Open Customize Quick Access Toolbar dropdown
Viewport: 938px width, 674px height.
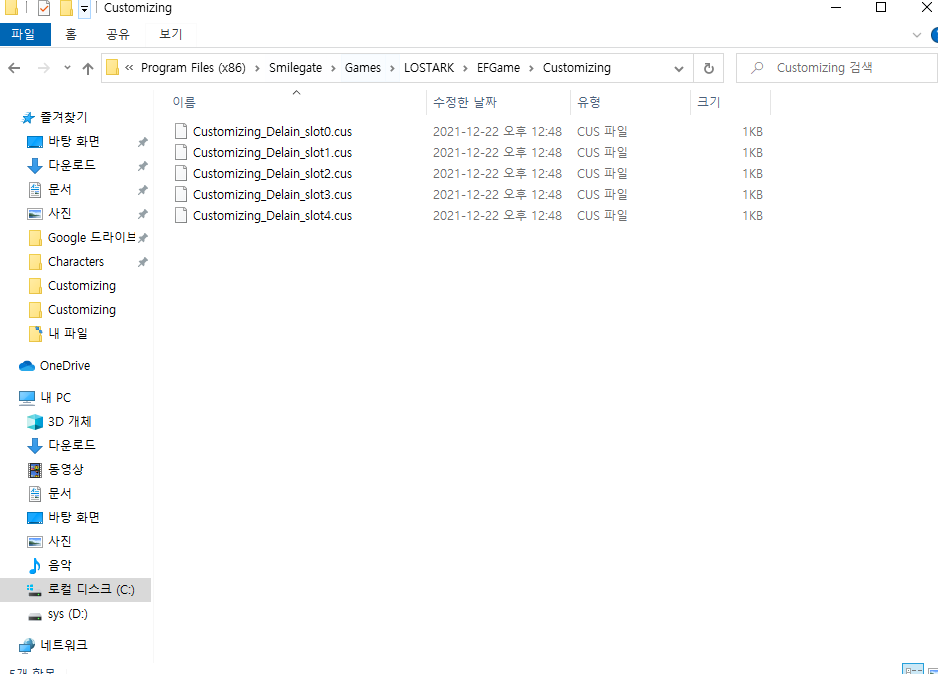[84, 9]
